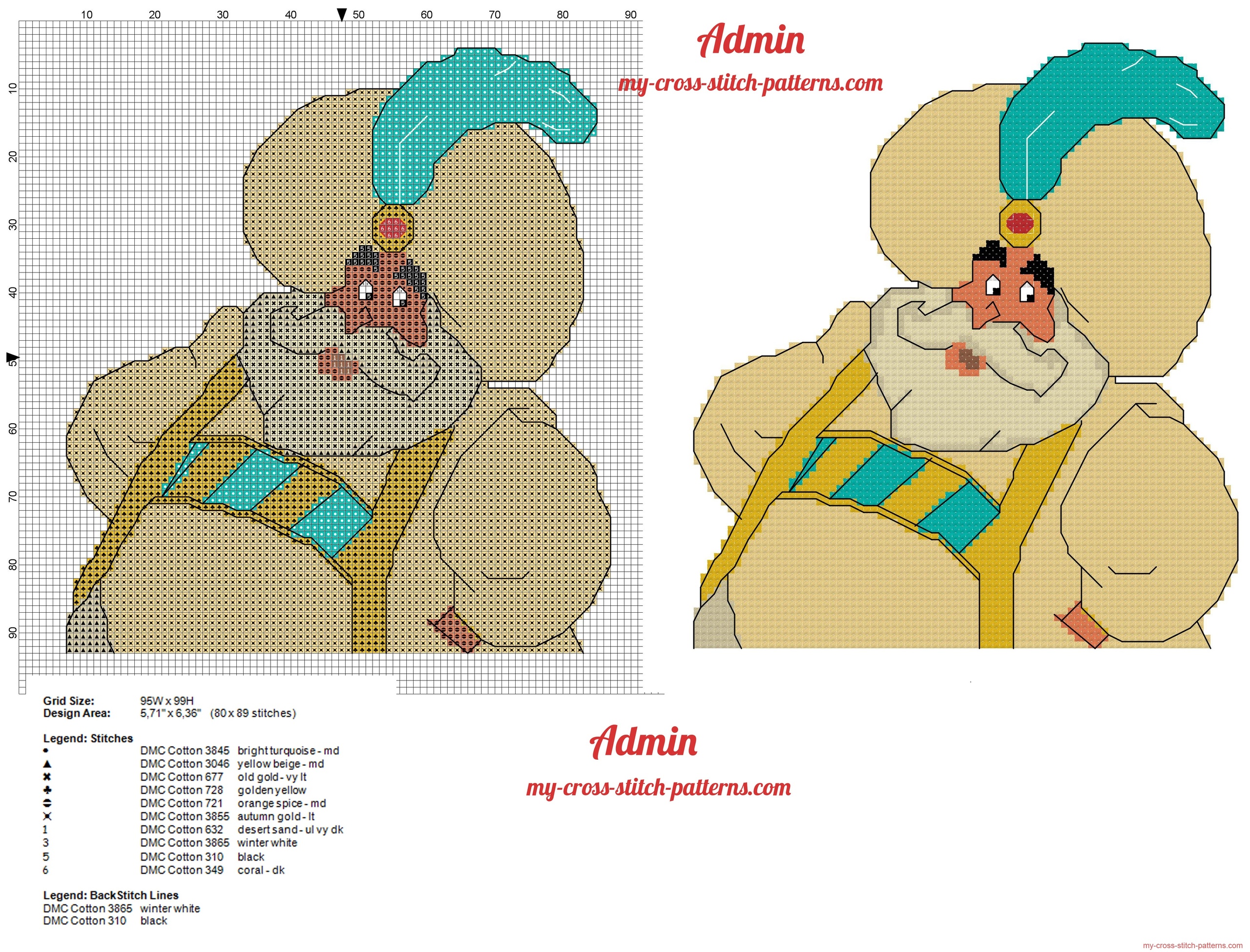Select 'DMC Cotton 721' thread code
1250x952 pixels.
pyautogui.click(x=181, y=803)
